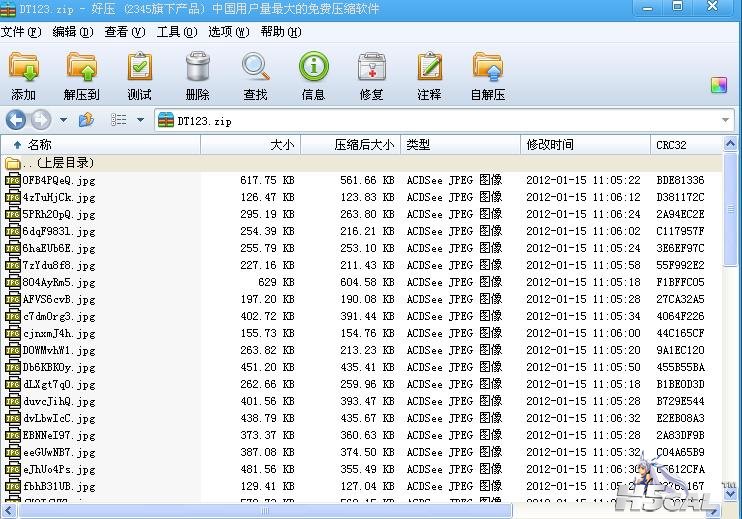Image resolution: width=742 pixels, height=519 pixels.
Task: Go back with the blue arrow button
Action: 16,120
